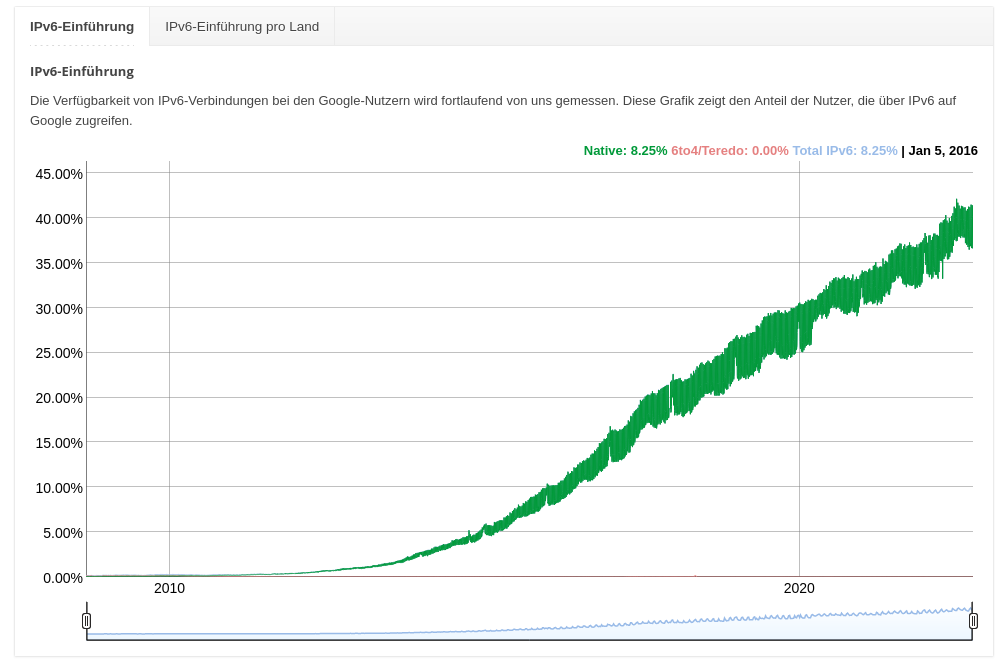Click the 40.00% y-axis label
1000x670 pixels.
click(x=59, y=219)
